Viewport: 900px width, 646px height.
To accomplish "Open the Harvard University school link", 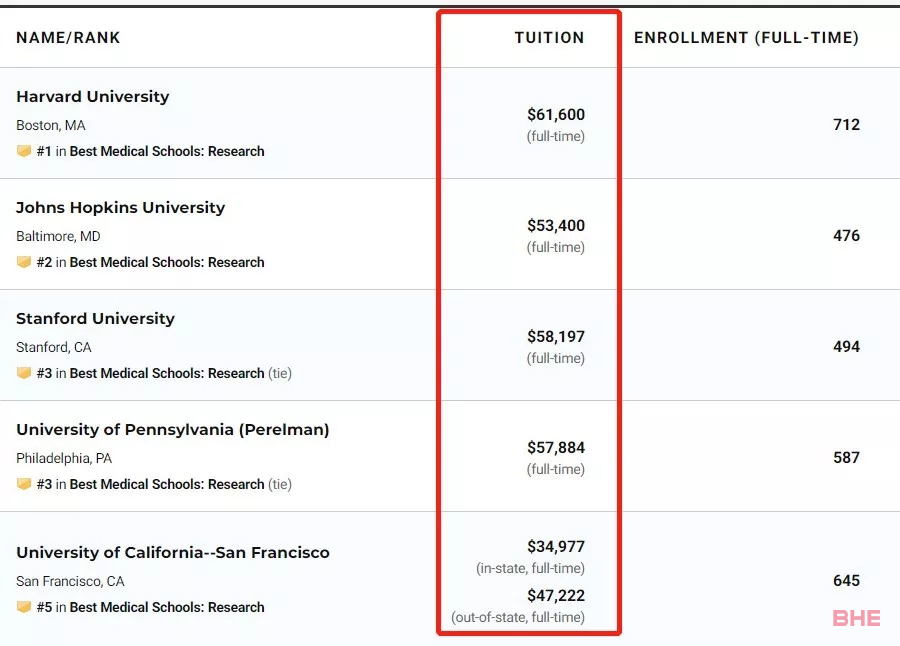I will point(93,97).
